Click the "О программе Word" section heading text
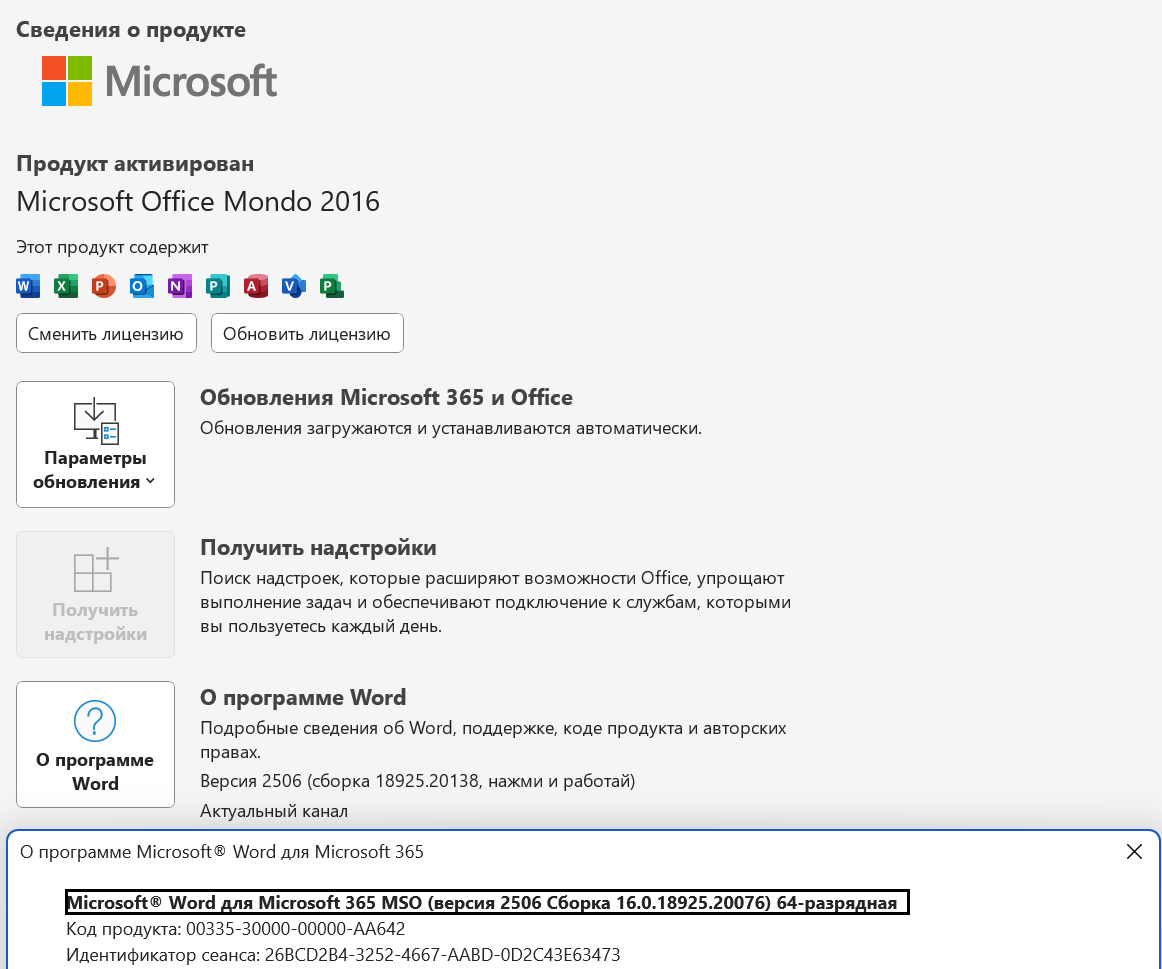Image resolution: width=1162 pixels, height=969 pixels. pyautogui.click(x=303, y=698)
